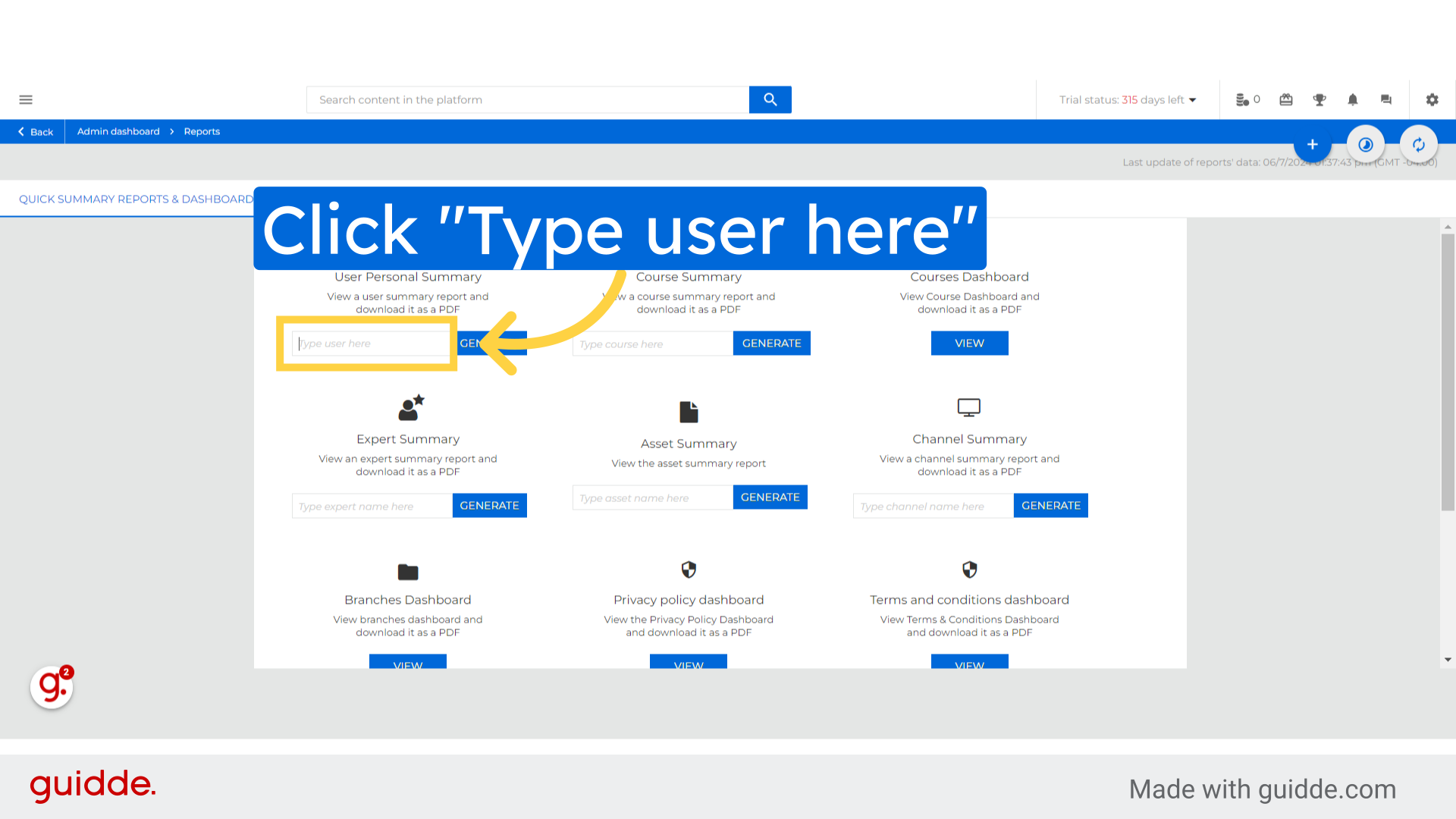Open Admin dashboard from the breadcrumb
Screen dimensions: 1456x819
tap(118, 131)
